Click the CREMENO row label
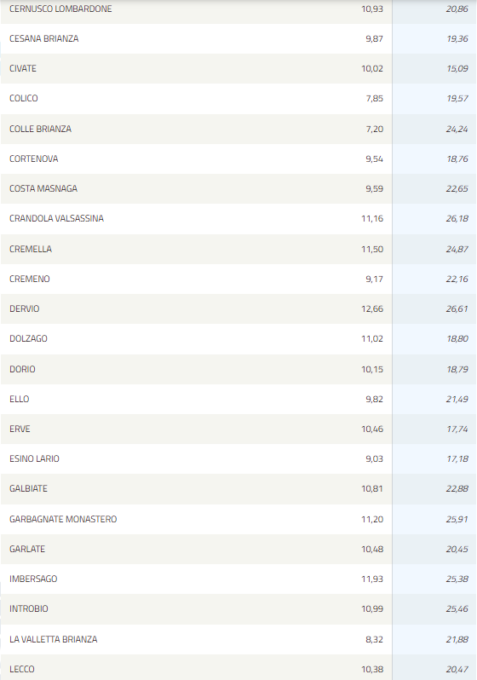Screen dimensions: 477x680 (29, 279)
